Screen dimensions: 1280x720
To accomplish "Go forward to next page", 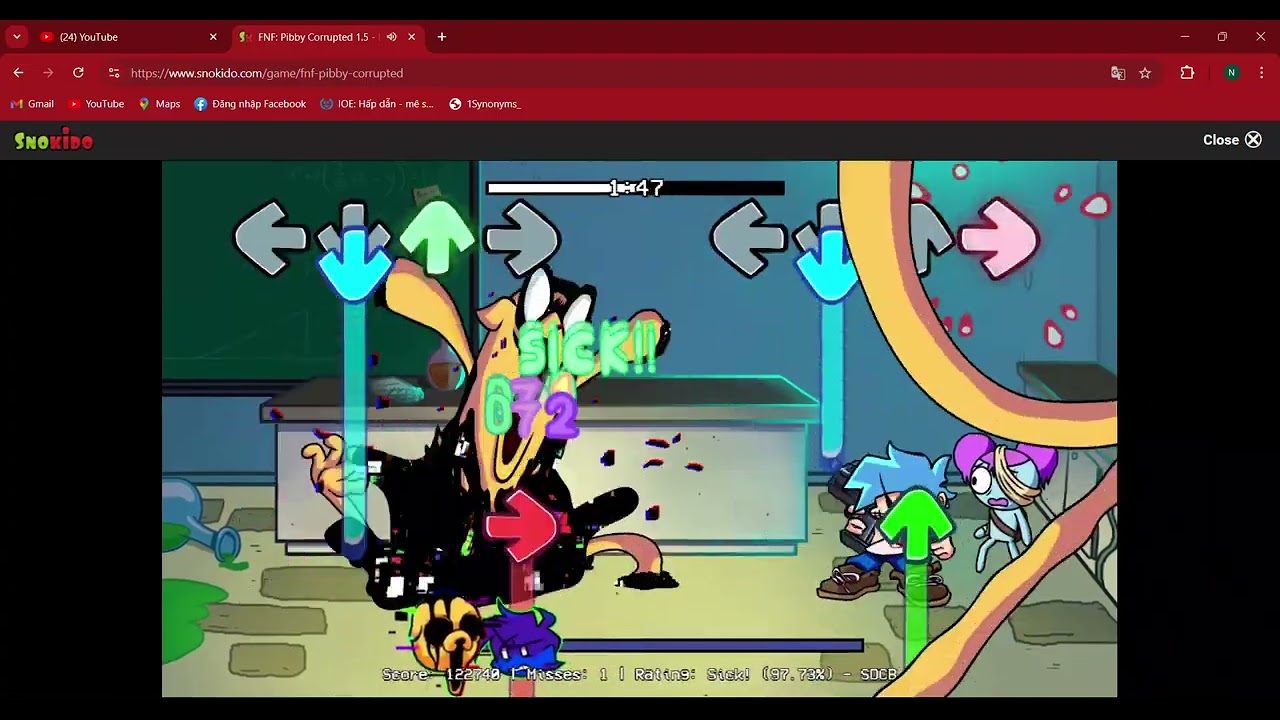I will pyautogui.click(x=48, y=73).
